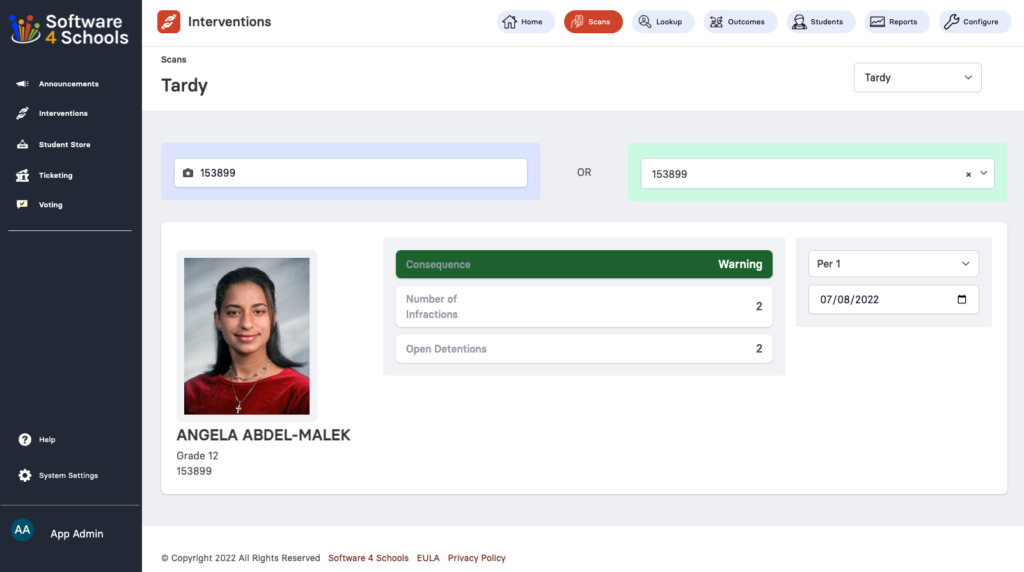Click the Grade 12 text
Viewport: 1024px width, 572px height.
pos(197,456)
